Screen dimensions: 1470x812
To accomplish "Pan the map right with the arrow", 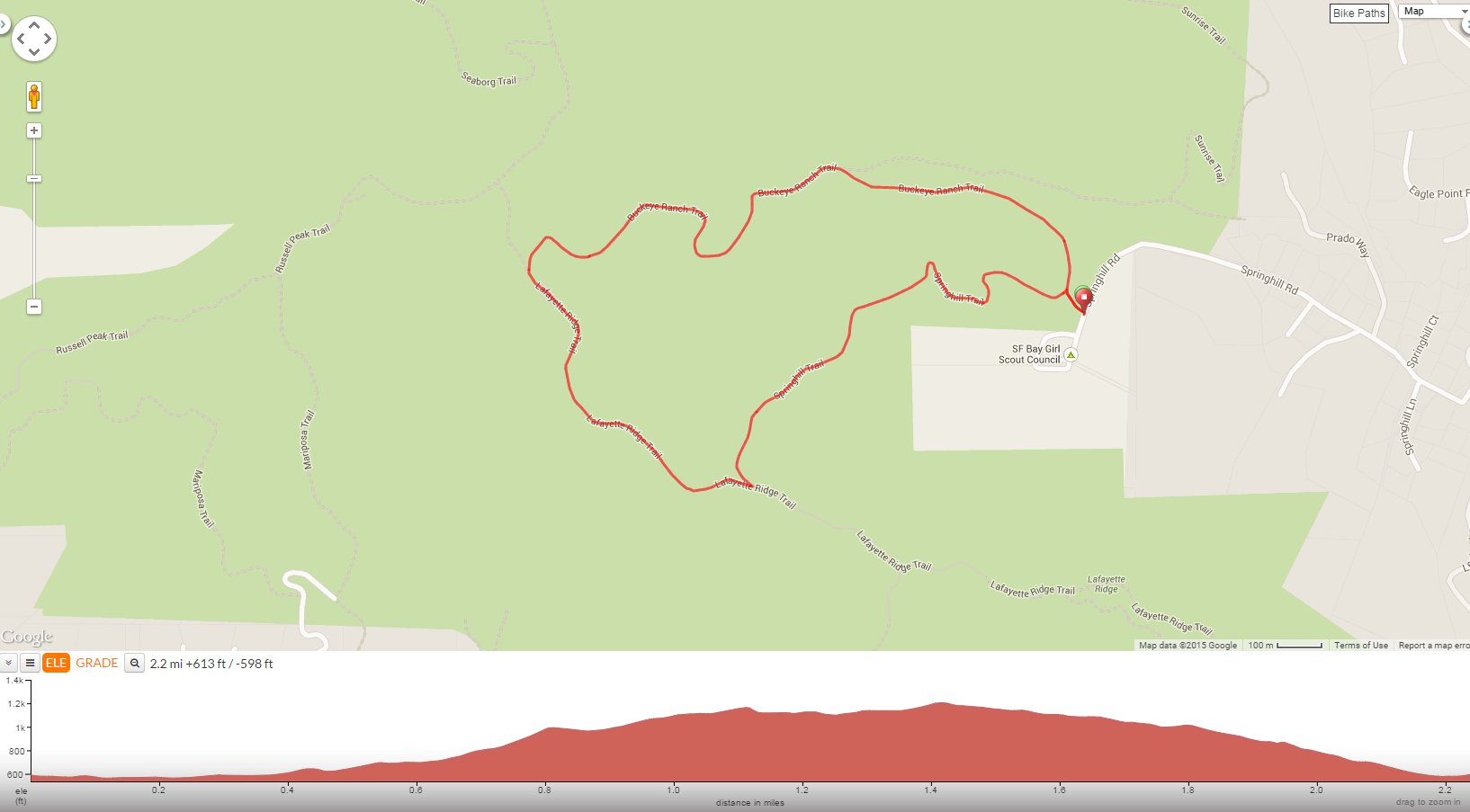I will (48, 39).
